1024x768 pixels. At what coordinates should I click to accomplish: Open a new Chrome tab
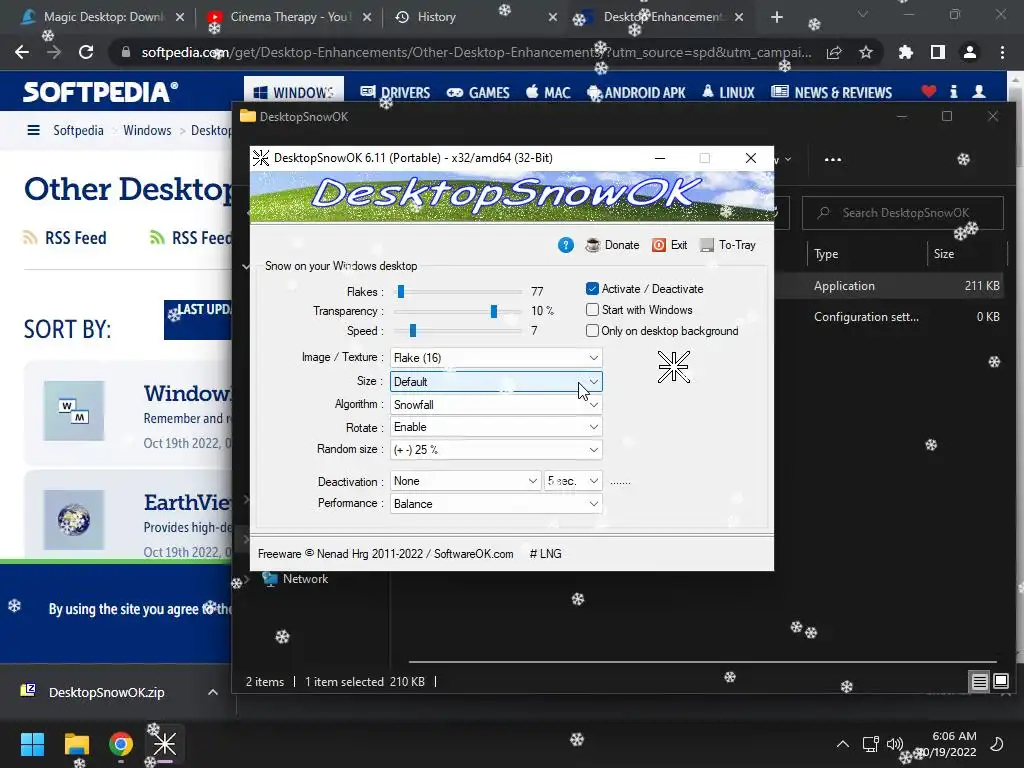pyautogui.click(x=776, y=17)
